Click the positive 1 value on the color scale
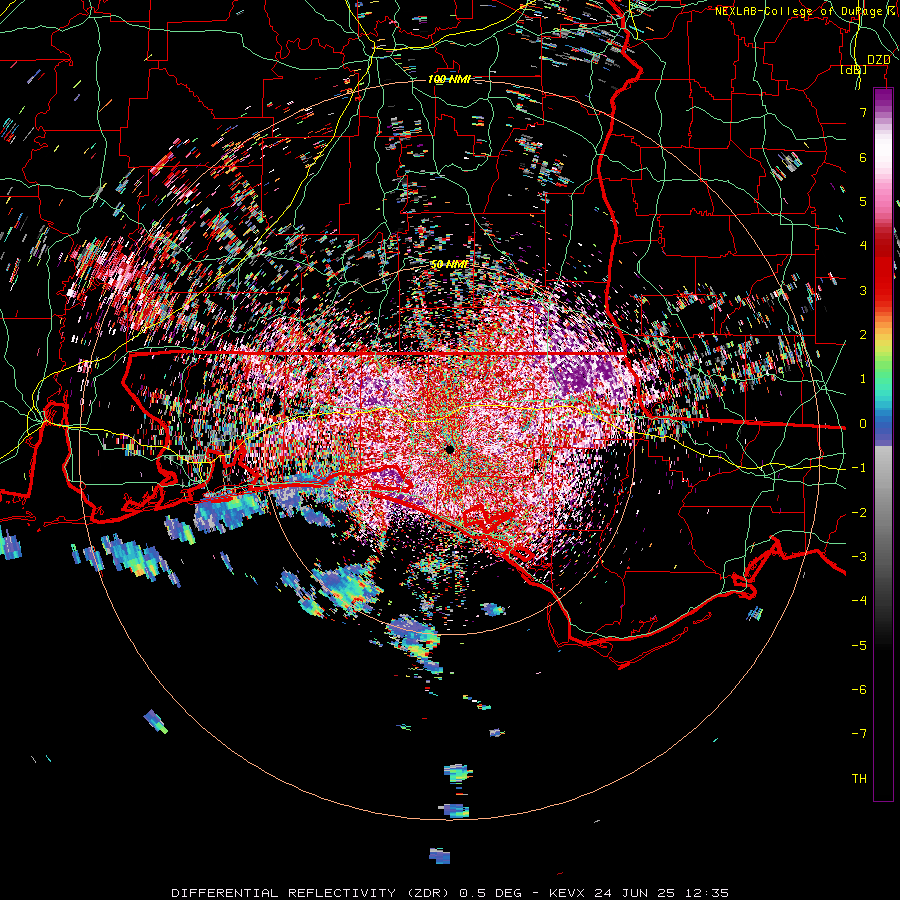 [x=863, y=379]
